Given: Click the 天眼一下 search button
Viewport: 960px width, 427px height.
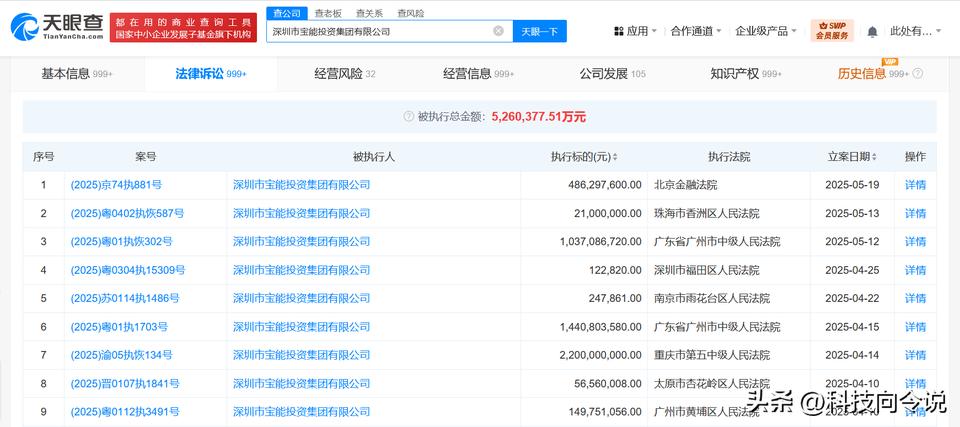Looking at the screenshot, I should tap(539, 31).
